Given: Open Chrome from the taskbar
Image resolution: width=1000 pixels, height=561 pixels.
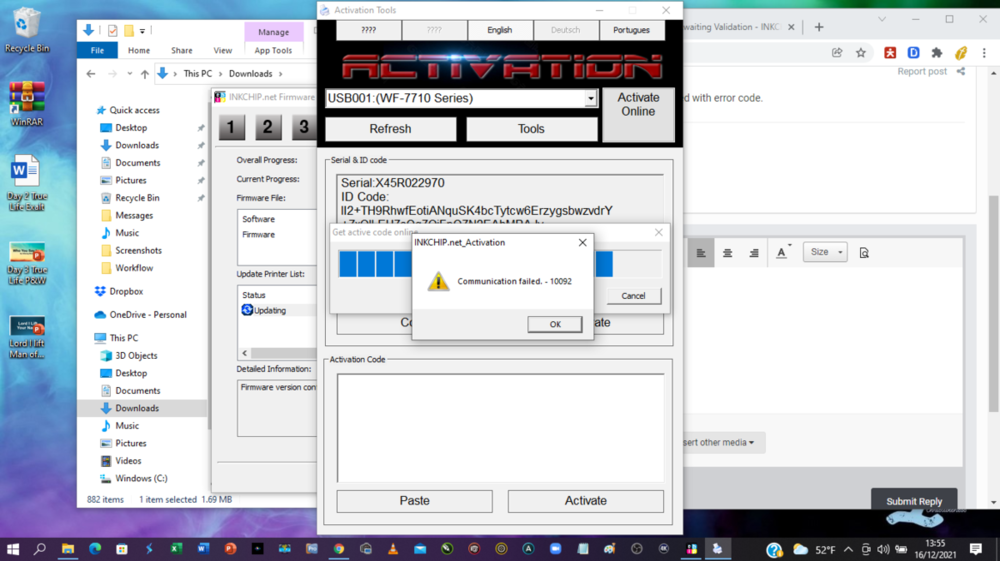Looking at the screenshot, I should (x=339, y=549).
